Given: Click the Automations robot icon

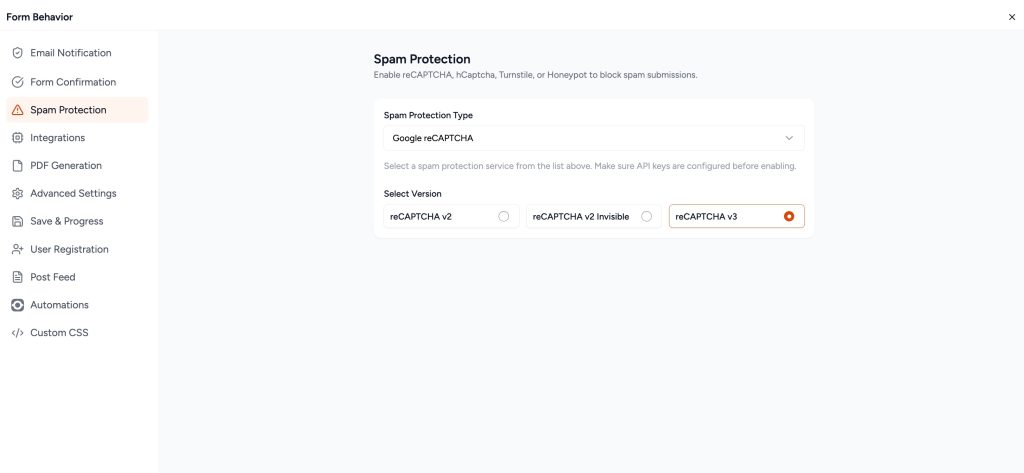Looking at the screenshot, I should coord(17,305).
